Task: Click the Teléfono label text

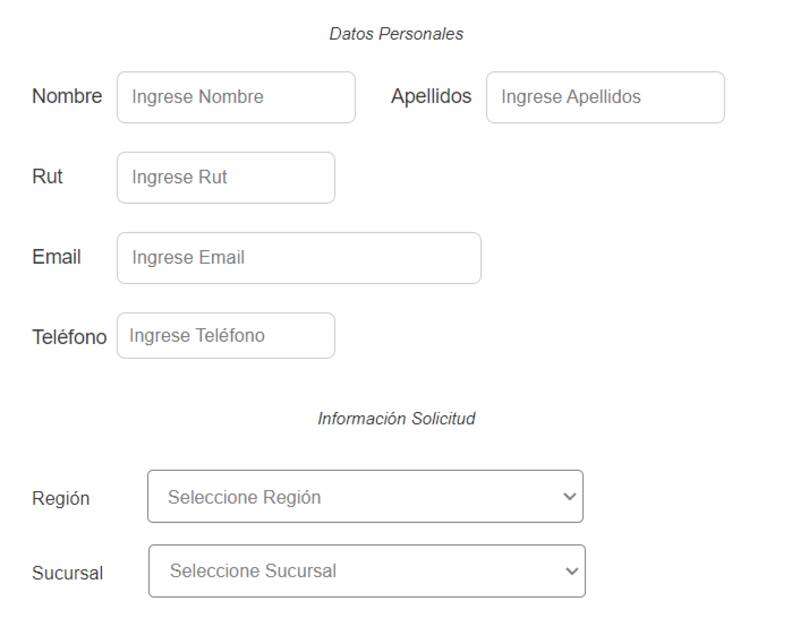Action: point(69,337)
